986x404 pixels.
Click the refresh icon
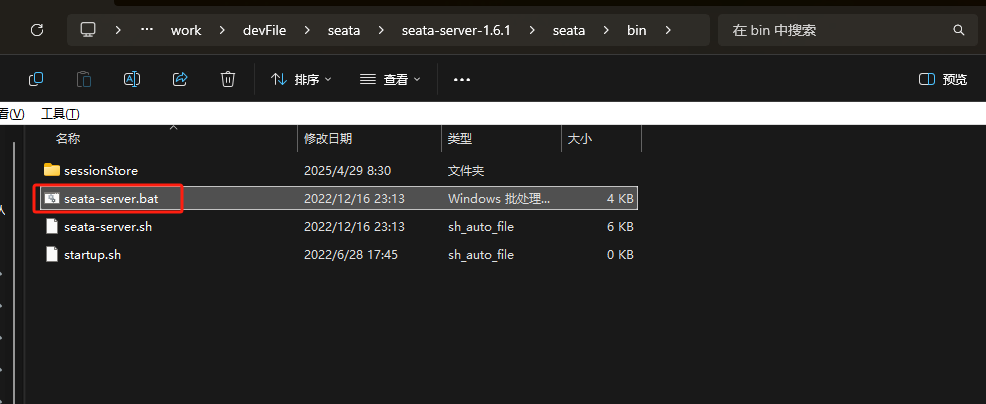(37, 30)
